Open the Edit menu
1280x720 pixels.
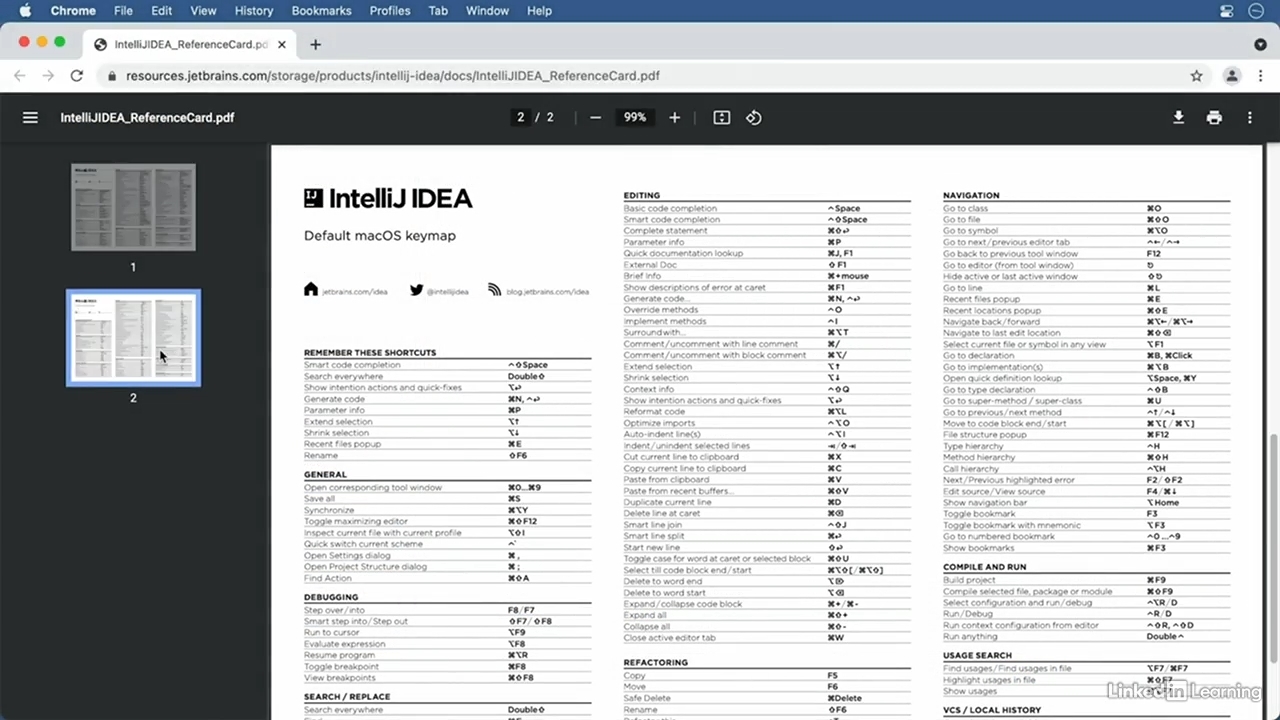(x=161, y=11)
